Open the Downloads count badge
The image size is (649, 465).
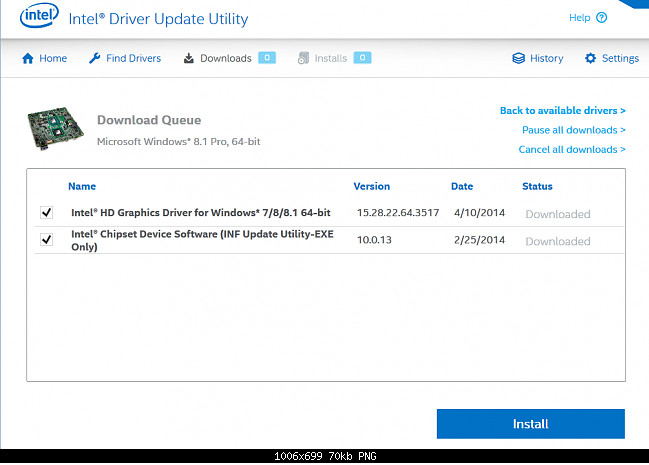pyautogui.click(x=267, y=58)
